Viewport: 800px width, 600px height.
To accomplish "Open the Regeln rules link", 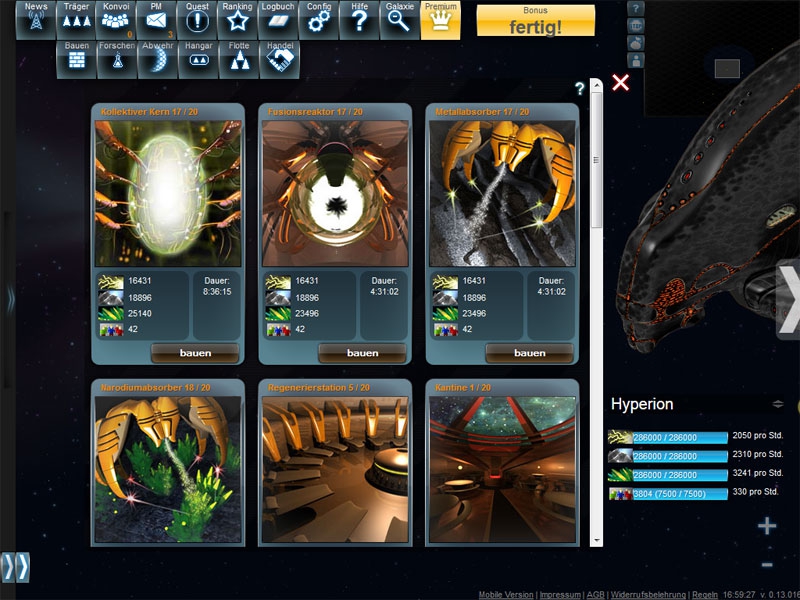I will click(x=705, y=594).
